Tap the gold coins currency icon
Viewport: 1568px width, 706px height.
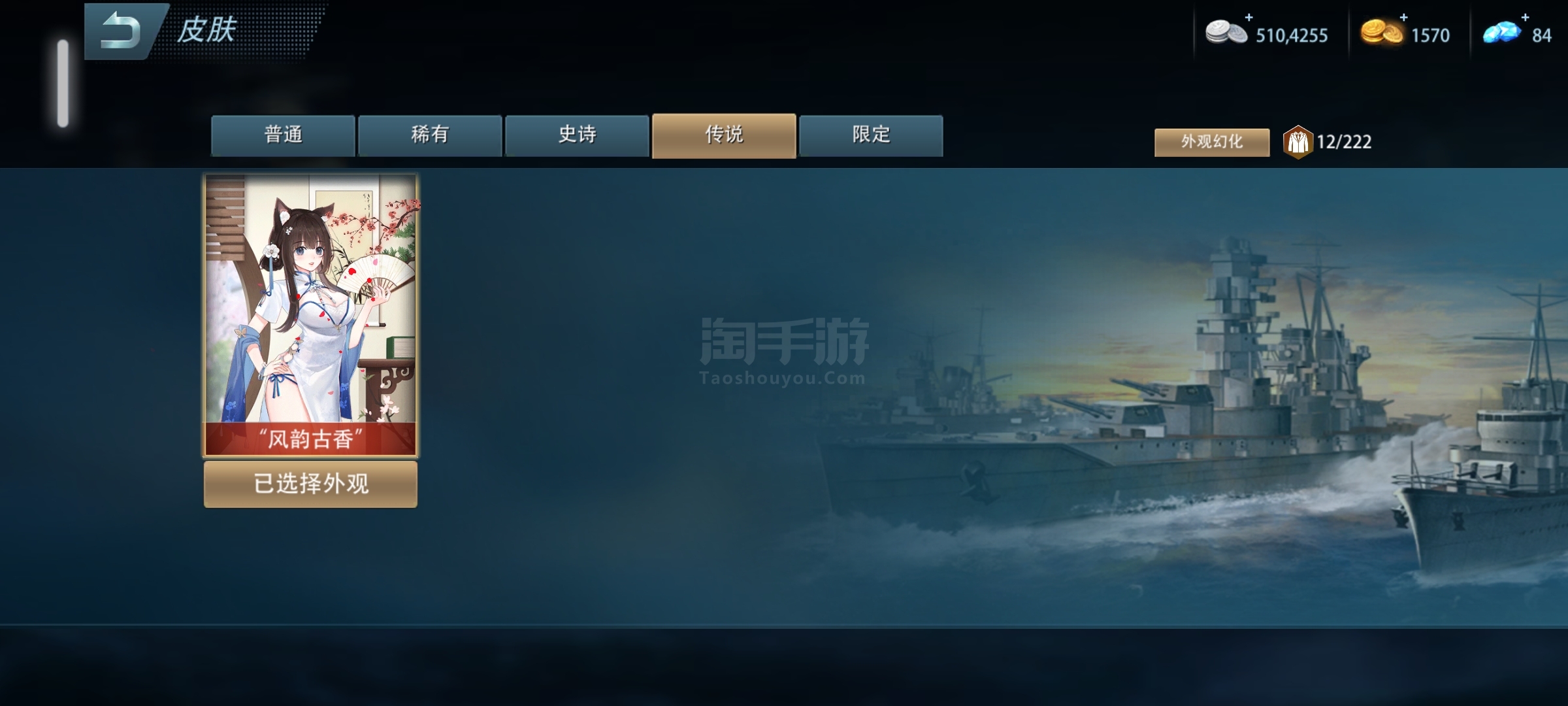coord(1381,32)
